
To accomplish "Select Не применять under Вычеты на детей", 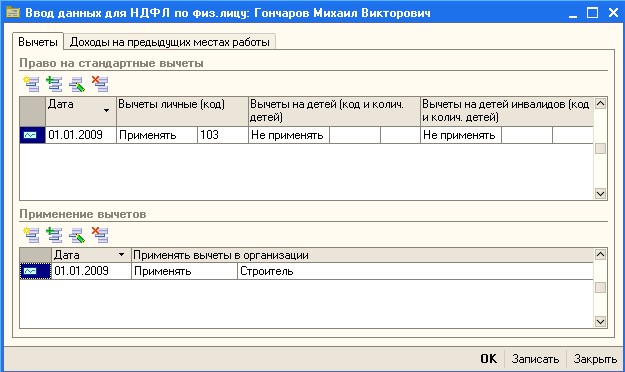I will [289, 135].
